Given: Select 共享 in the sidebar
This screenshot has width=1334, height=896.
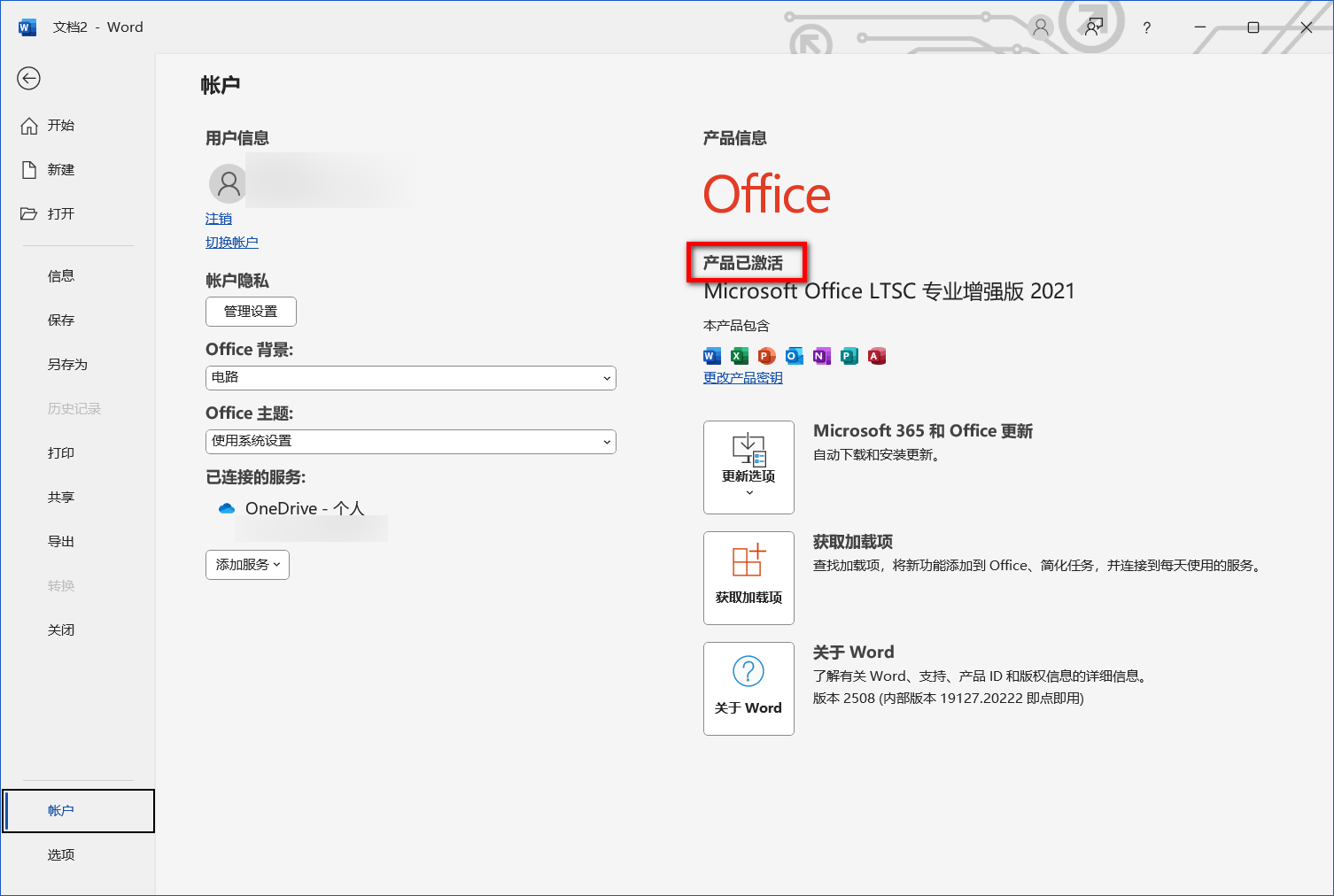Looking at the screenshot, I should pyautogui.click(x=61, y=498).
